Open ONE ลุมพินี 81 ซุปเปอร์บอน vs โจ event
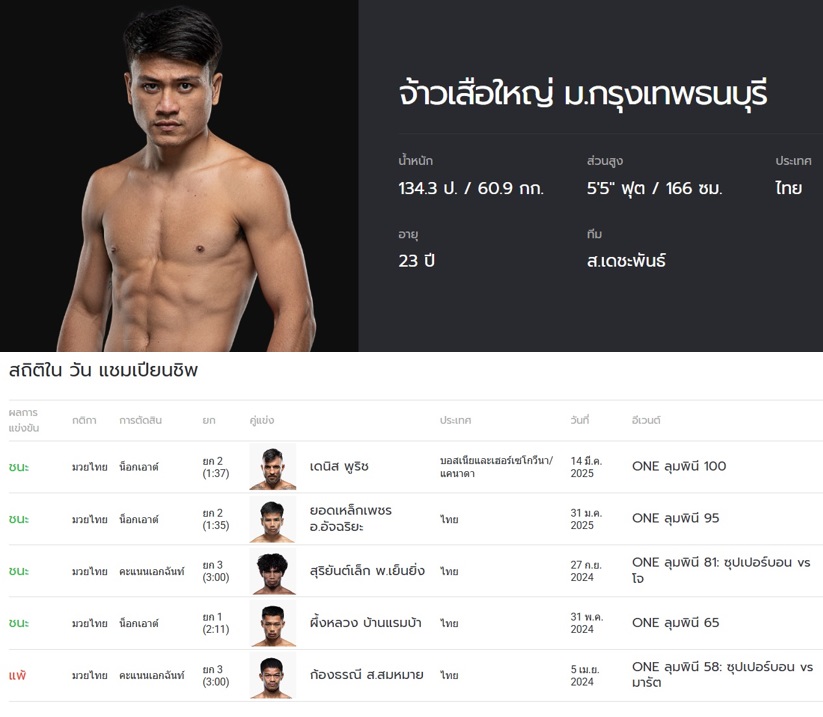Image resolution: width=823 pixels, height=717 pixels. coord(721,570)
